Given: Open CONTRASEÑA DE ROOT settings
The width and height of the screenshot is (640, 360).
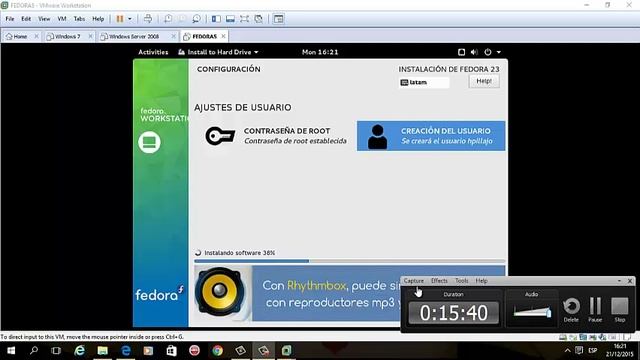Looking at the screenshot, I should click(275, 136).
